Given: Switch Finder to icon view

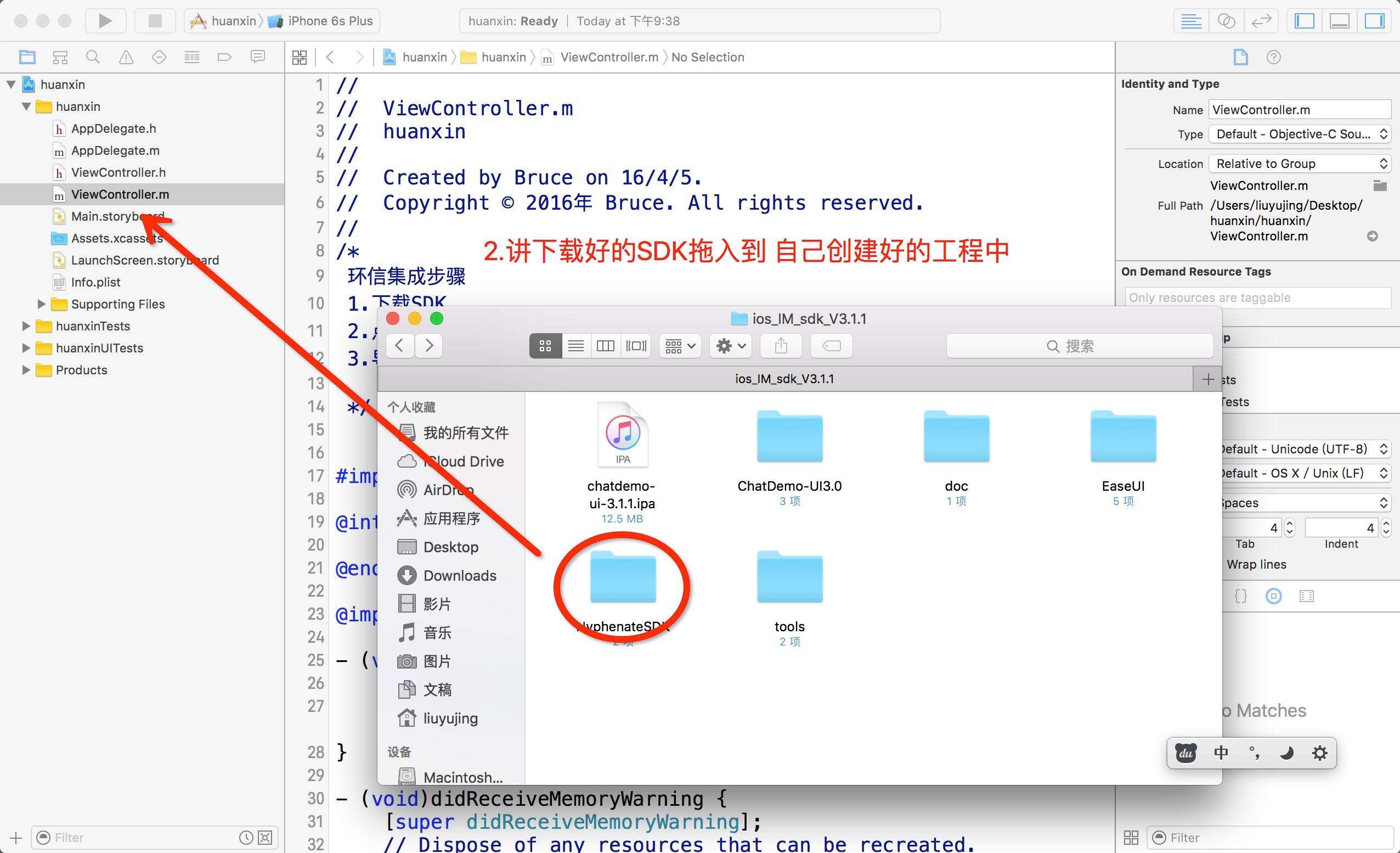Looking at the screenshot, I should point(545,346).
